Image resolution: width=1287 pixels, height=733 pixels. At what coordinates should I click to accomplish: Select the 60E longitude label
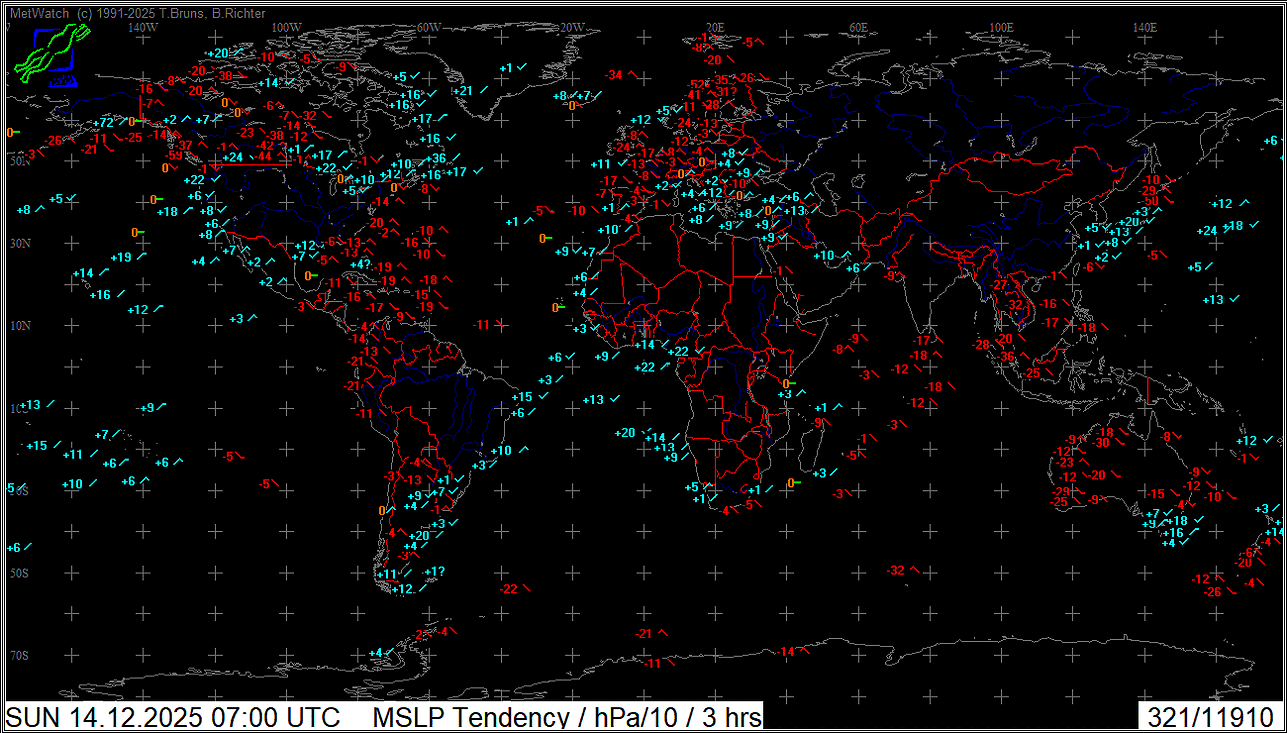click(858, 27)
